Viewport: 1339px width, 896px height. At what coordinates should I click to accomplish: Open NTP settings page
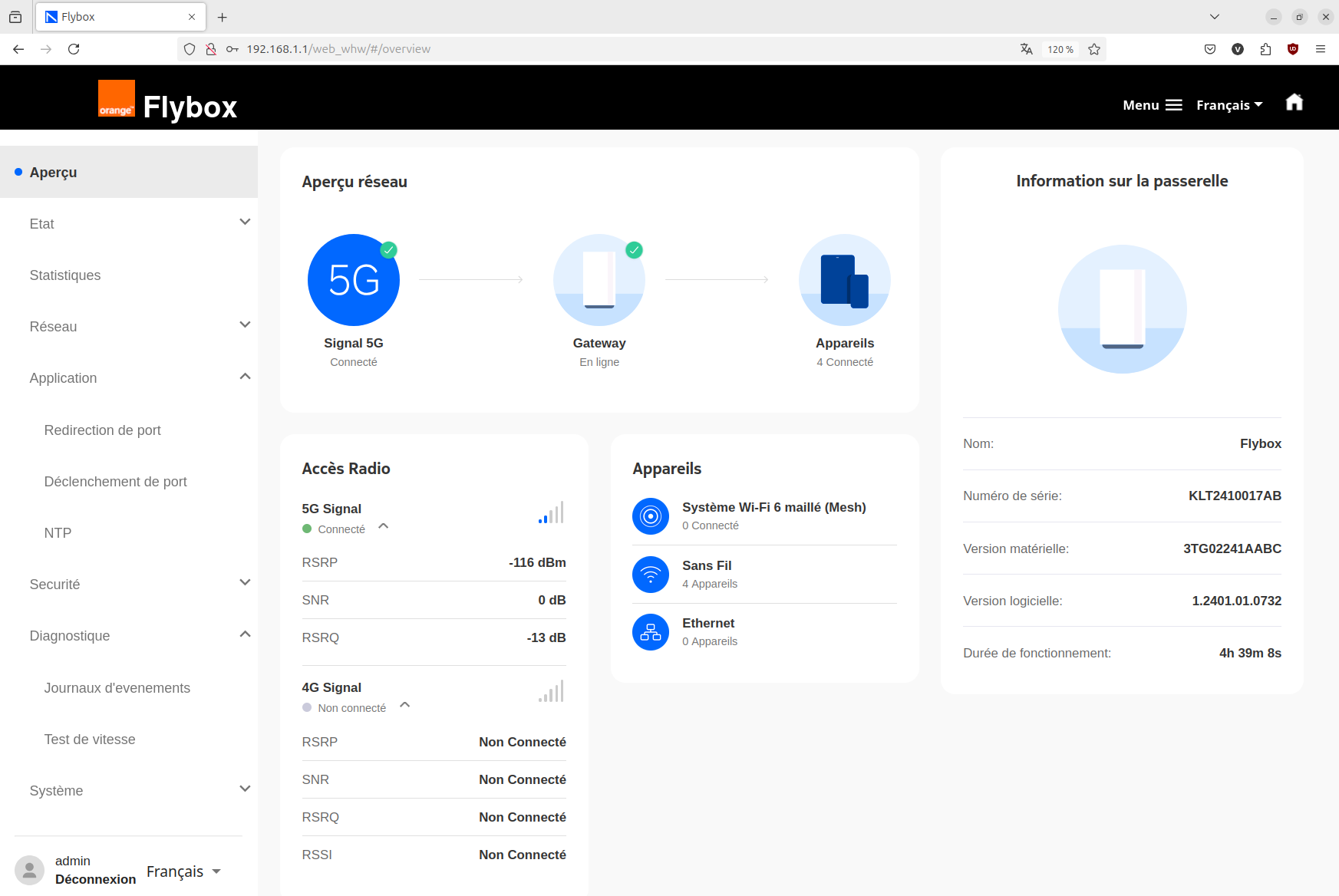pos(58,533)
